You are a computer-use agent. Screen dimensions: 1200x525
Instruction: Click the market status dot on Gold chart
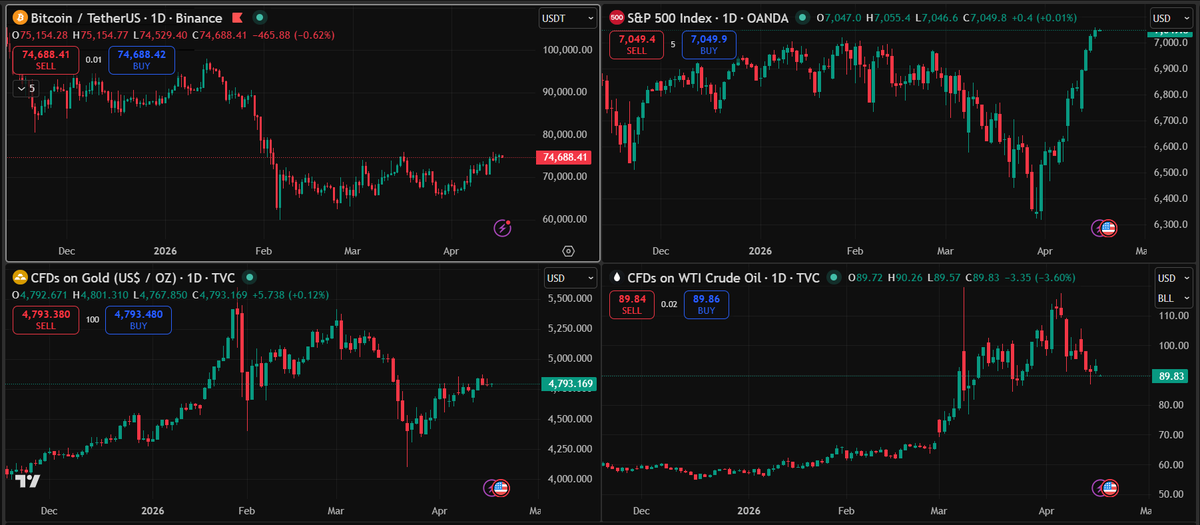tap(248, 276)
